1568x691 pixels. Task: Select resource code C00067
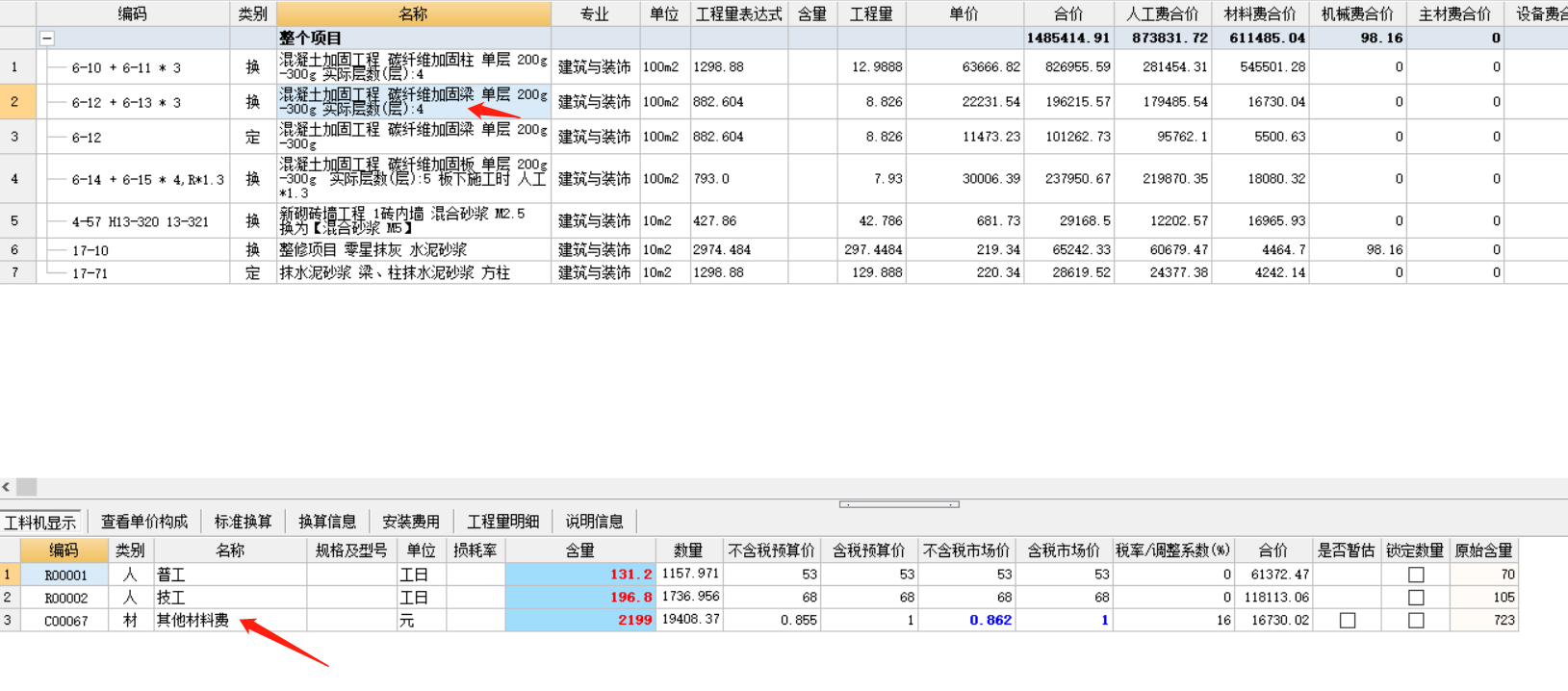coord(64,621)
